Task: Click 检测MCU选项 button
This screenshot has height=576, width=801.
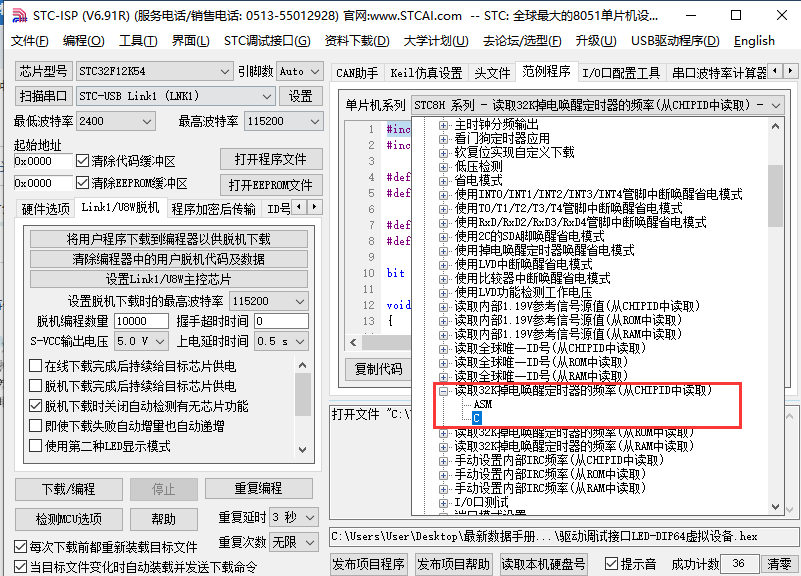Action: click(68, 519)
